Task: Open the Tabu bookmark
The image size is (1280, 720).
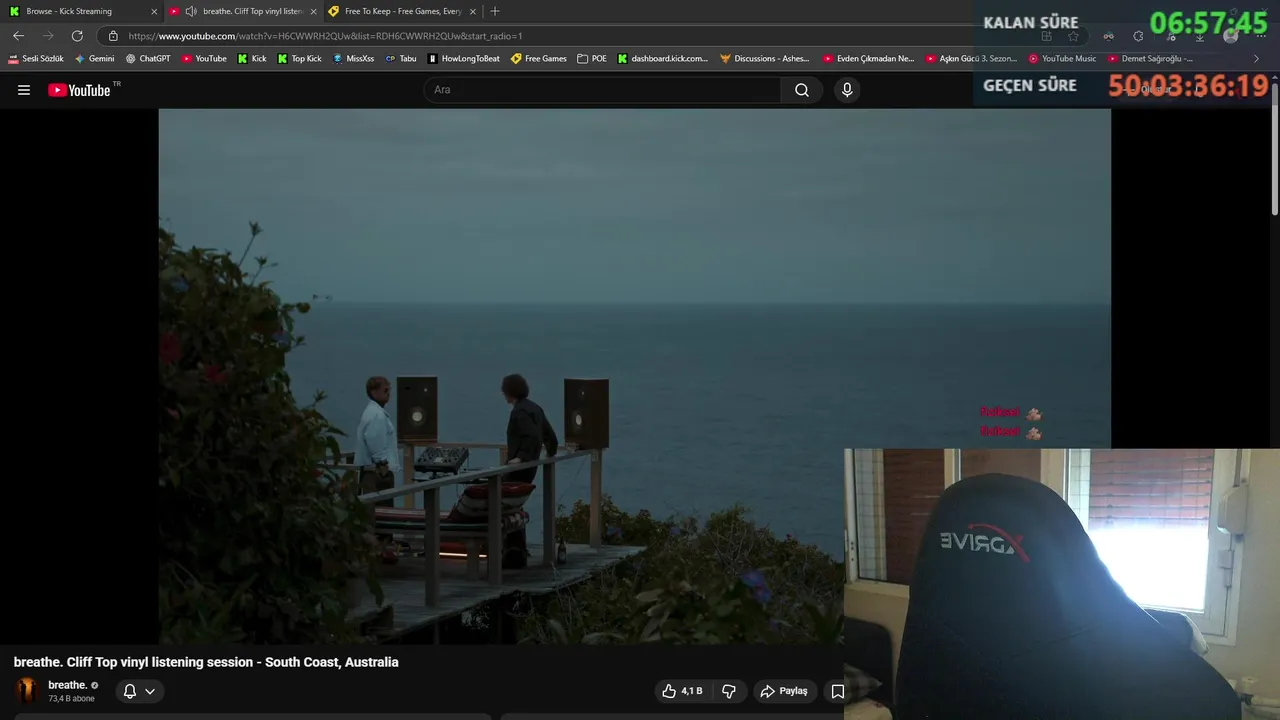Action: point(401,59)
